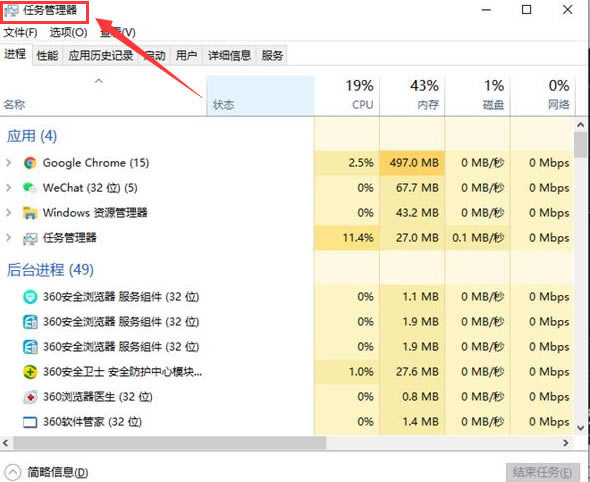Expand the Google Chrome (15) group
This screenshot has height=482, width=590.
pos(8,163)
